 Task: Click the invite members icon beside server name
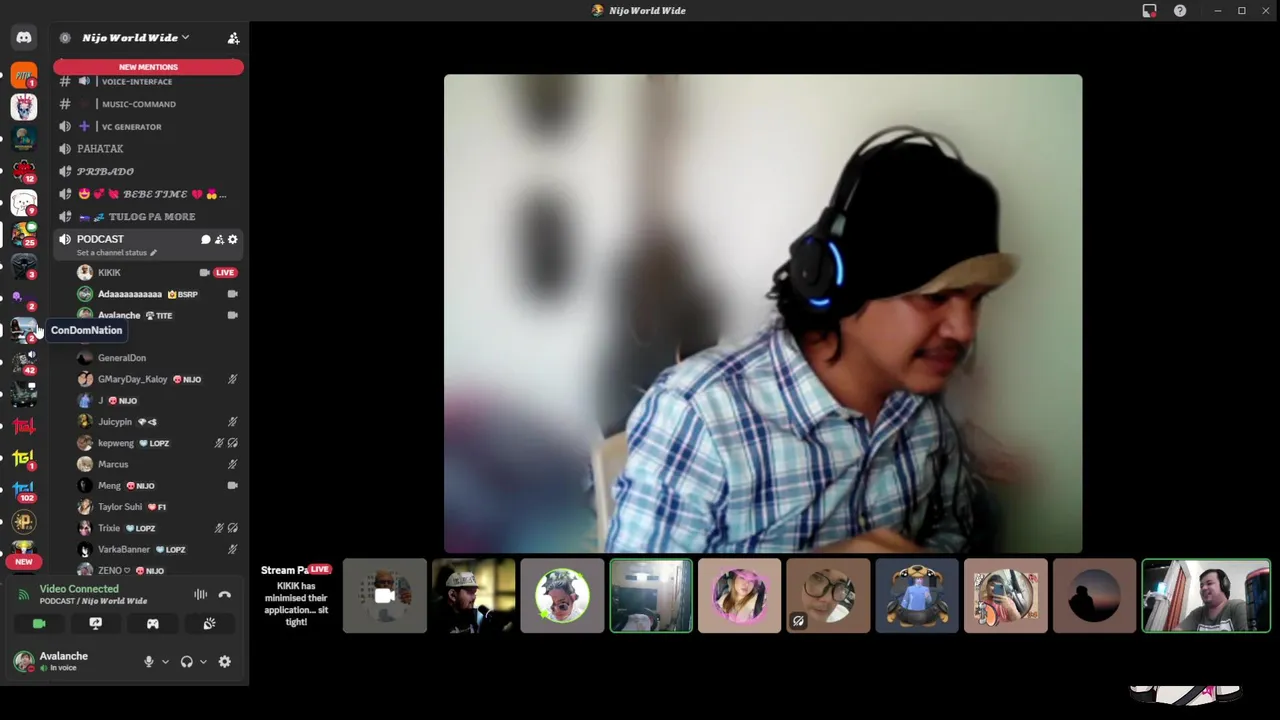point(233,38)
